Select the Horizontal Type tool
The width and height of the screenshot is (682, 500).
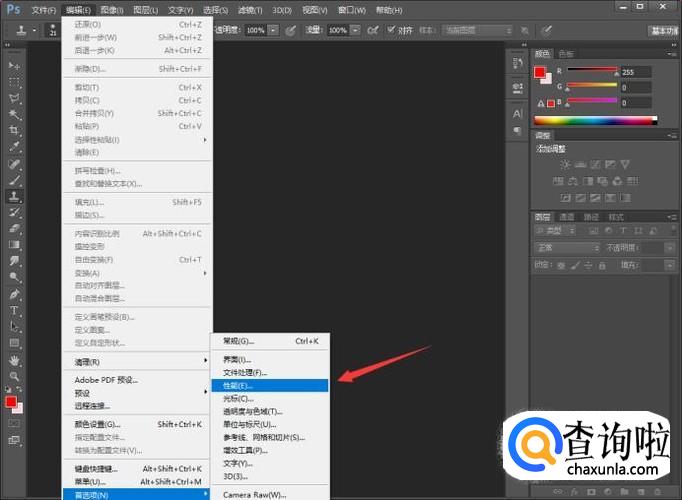[x=15, y=310]
